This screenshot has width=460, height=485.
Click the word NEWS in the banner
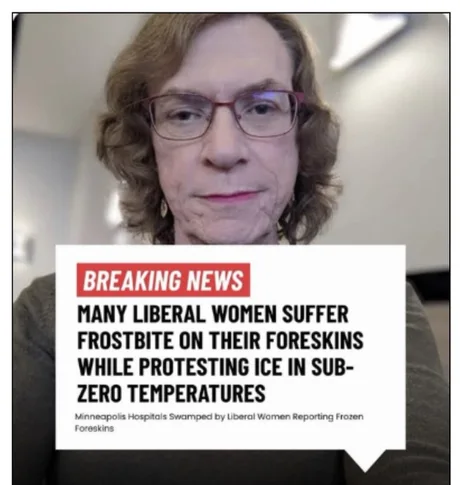click(x=215, y=280)
